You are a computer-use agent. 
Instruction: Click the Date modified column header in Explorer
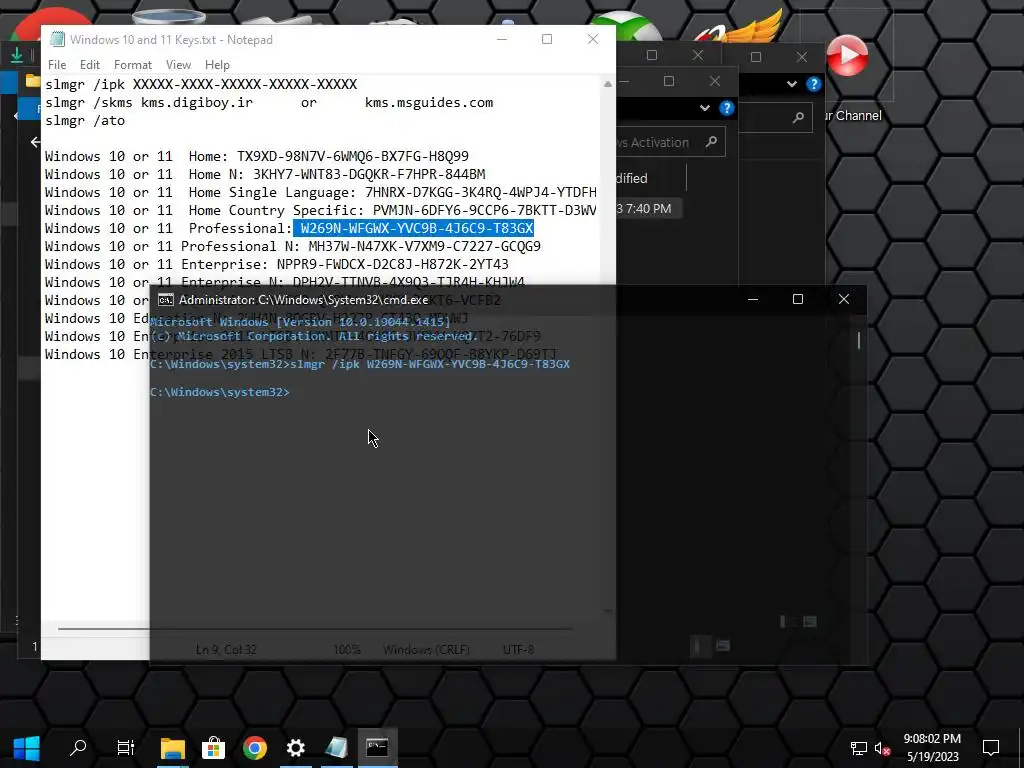(650, 178)
